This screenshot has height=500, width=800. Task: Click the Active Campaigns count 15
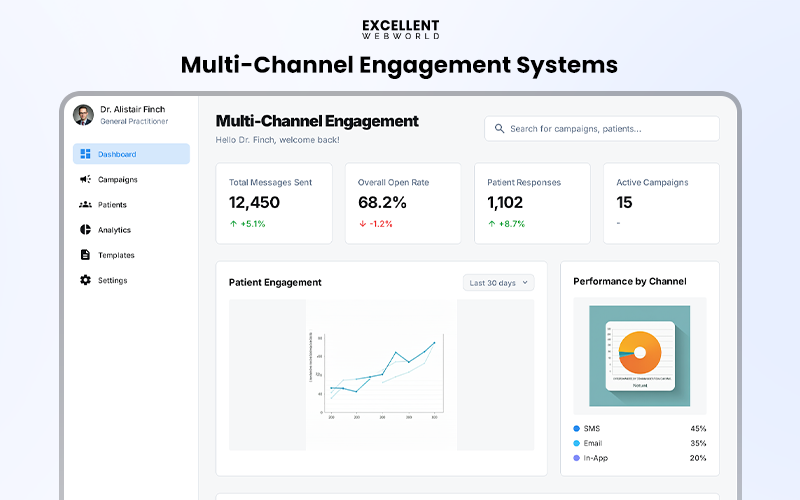point(624,203)
